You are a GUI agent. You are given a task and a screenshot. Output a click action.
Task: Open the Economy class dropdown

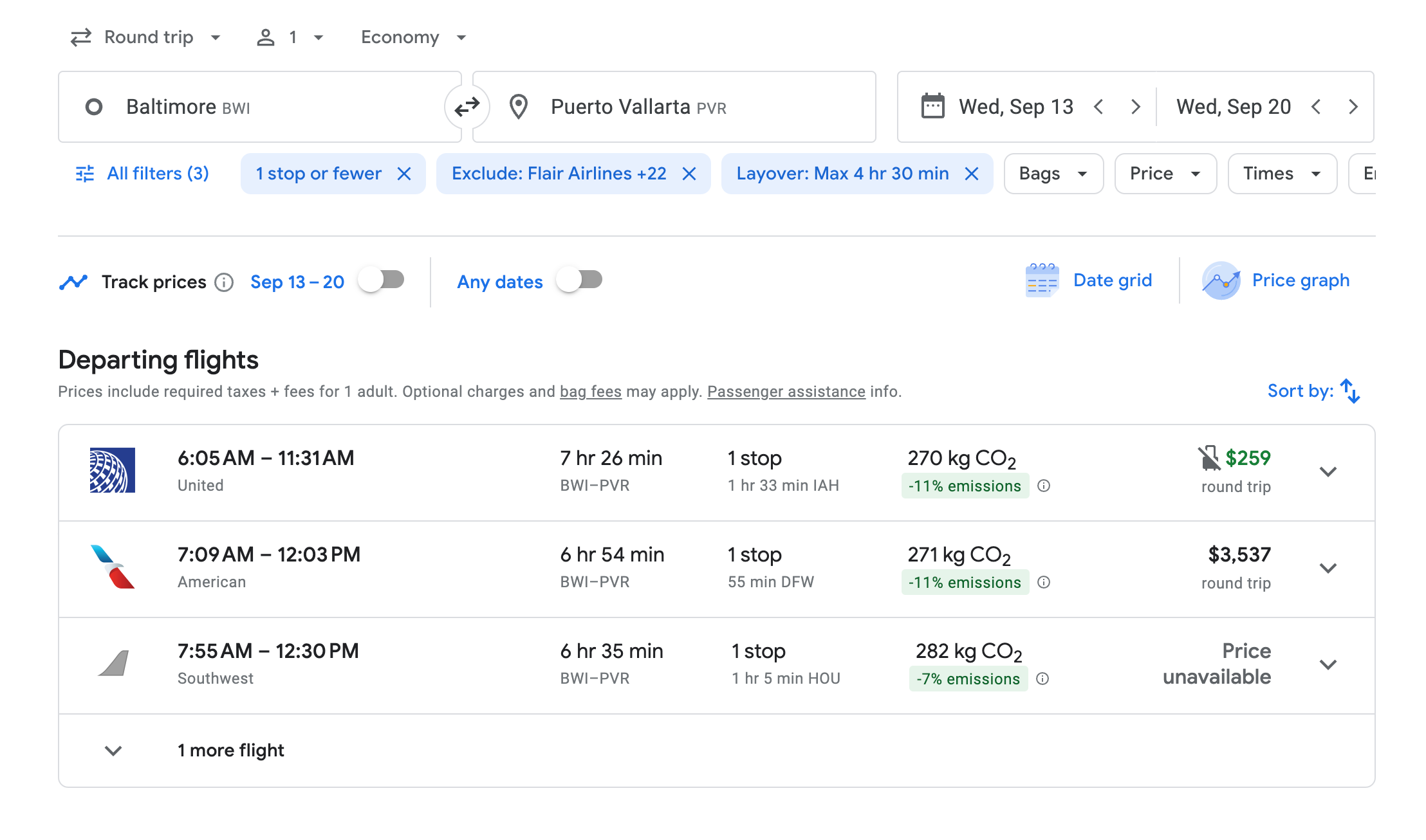coord(413,37)
